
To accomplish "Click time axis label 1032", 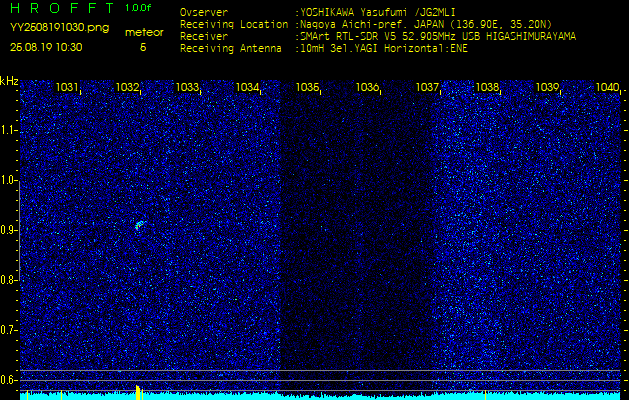I will [127, 87].
